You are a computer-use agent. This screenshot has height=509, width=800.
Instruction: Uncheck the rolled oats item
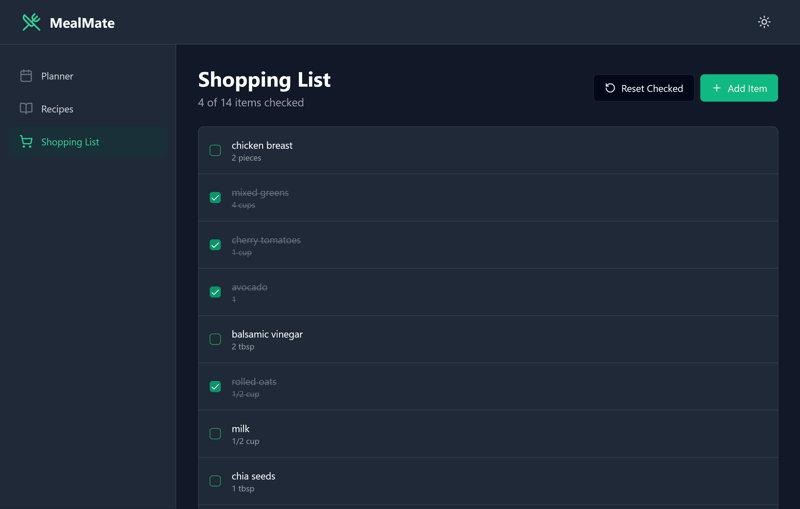point(215,386)
